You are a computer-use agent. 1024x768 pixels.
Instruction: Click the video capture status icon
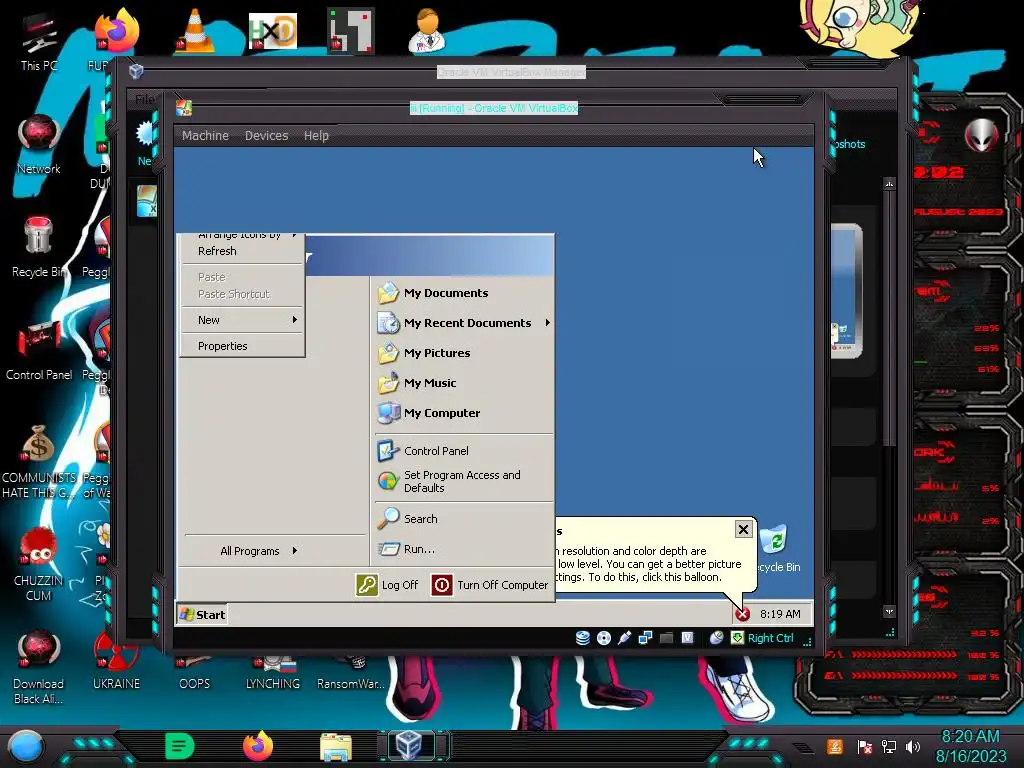pos(687,638)
